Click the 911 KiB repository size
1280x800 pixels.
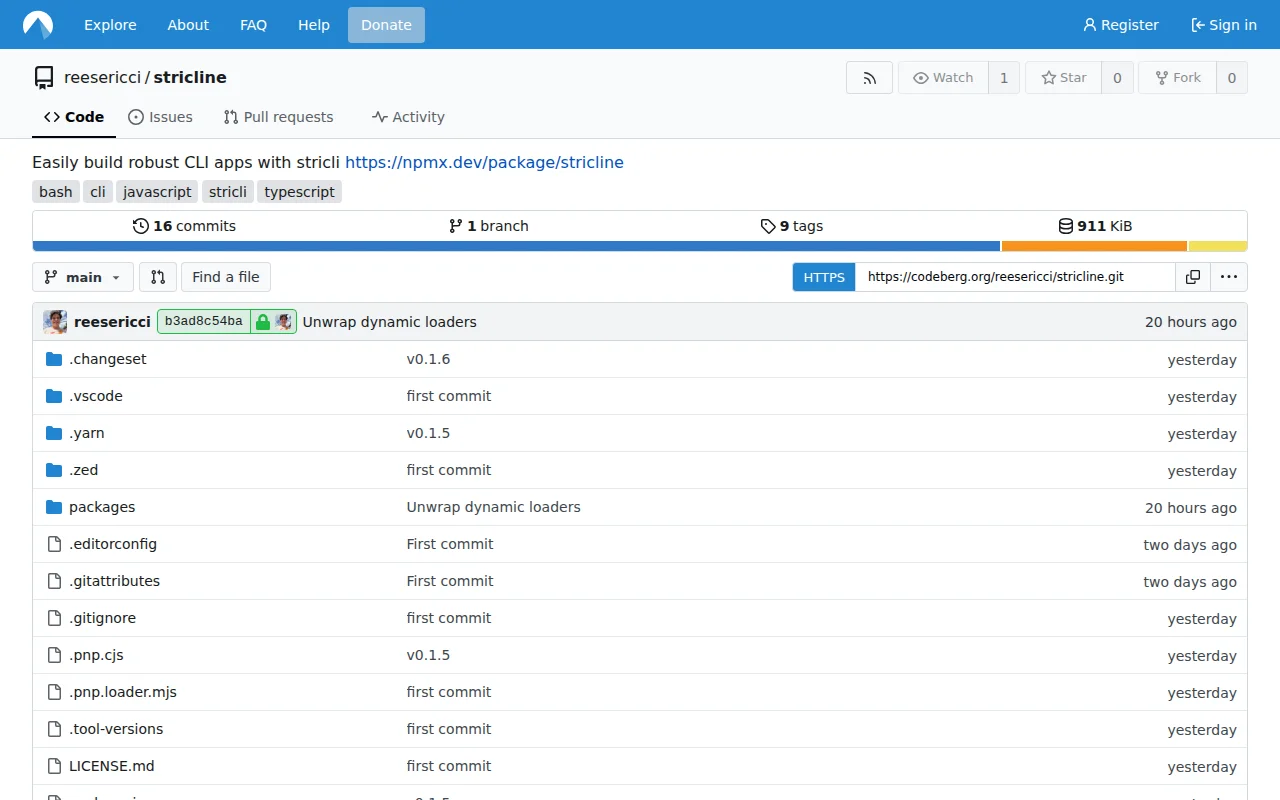click(1095, 226)
